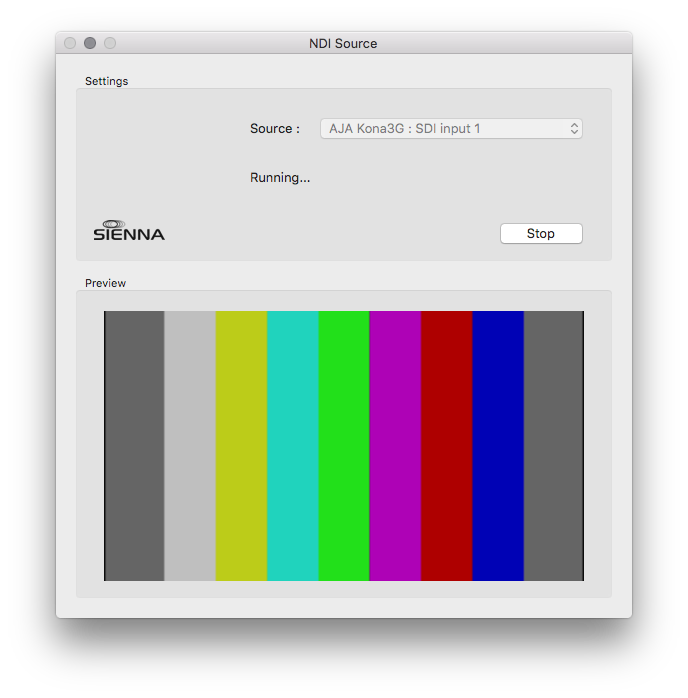688x698 pixels.
Task: Click the 'NDI Source' window title
Action: [x=343, y=43]
